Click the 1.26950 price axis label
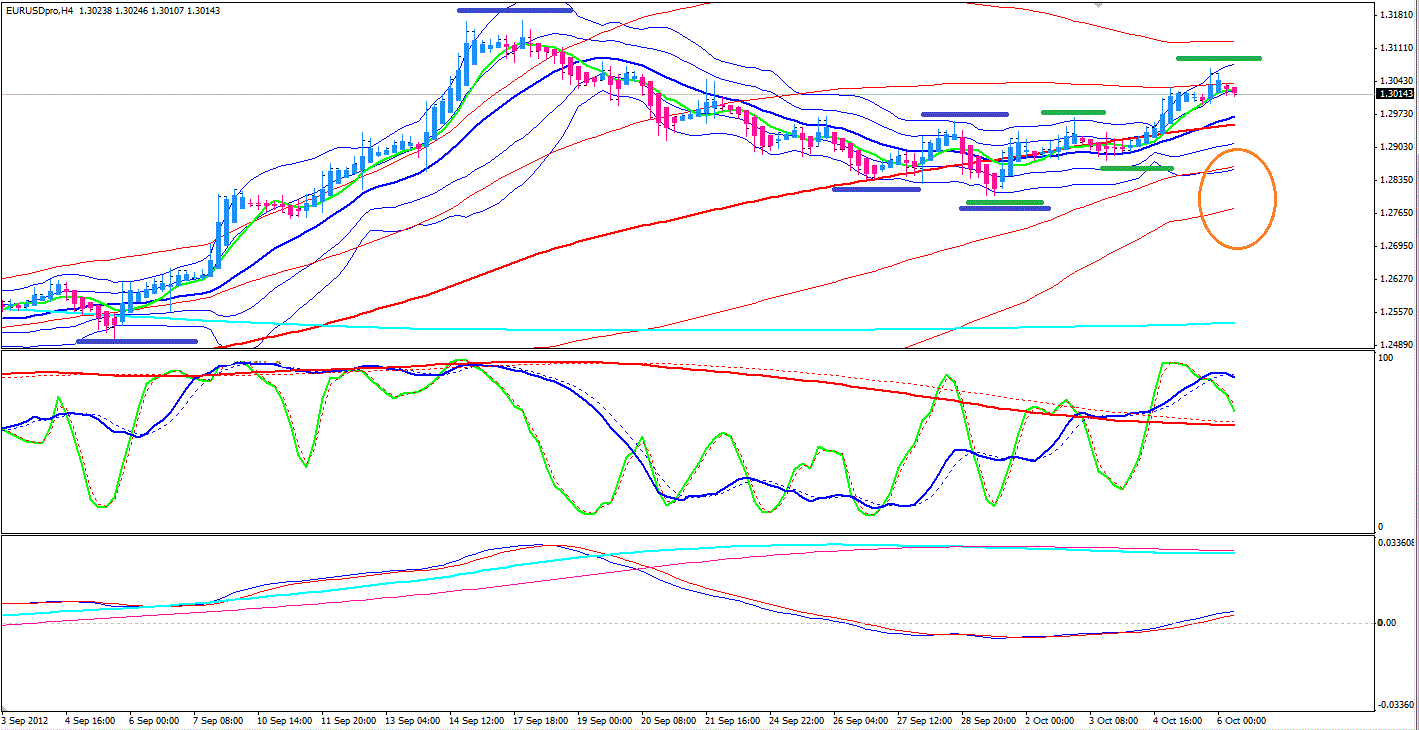This screenshot has width=1419, height=730. point(1395,246)
